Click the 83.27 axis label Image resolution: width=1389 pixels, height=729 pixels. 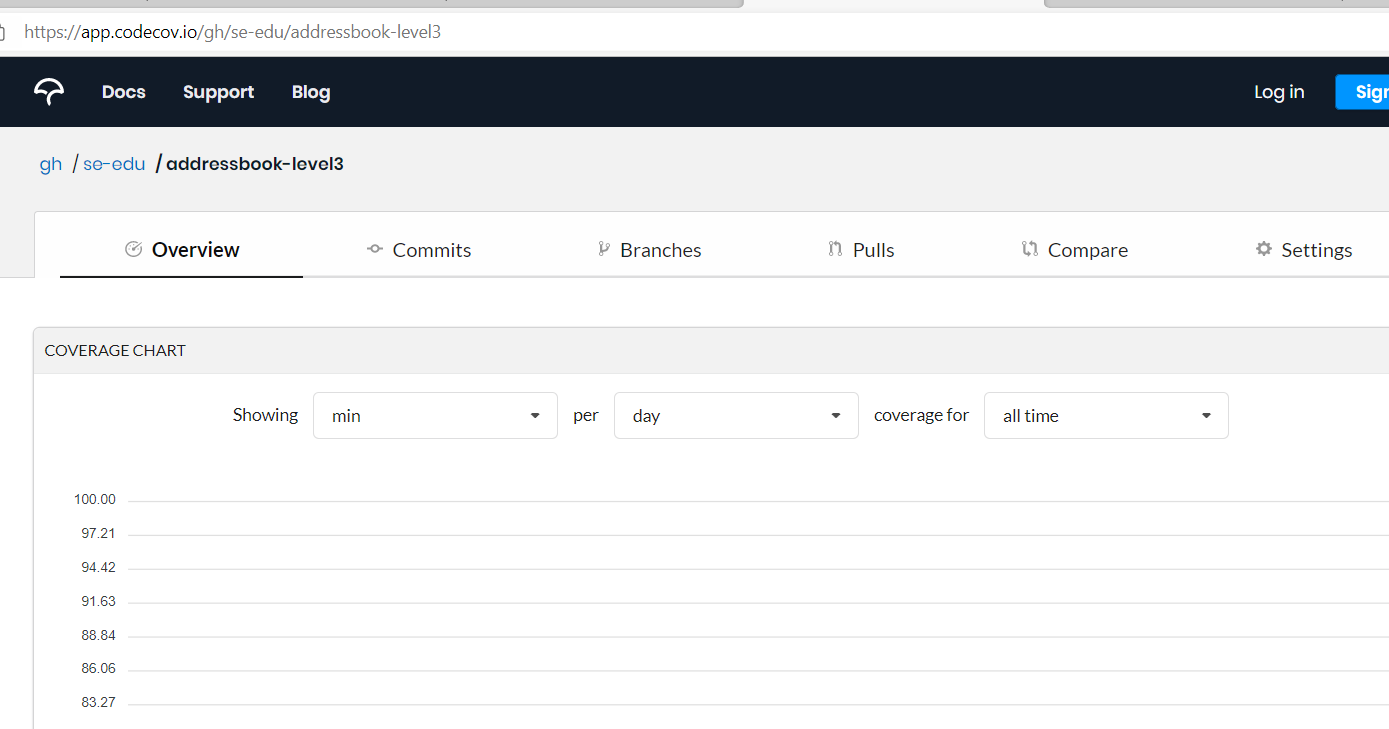[98, 703]
